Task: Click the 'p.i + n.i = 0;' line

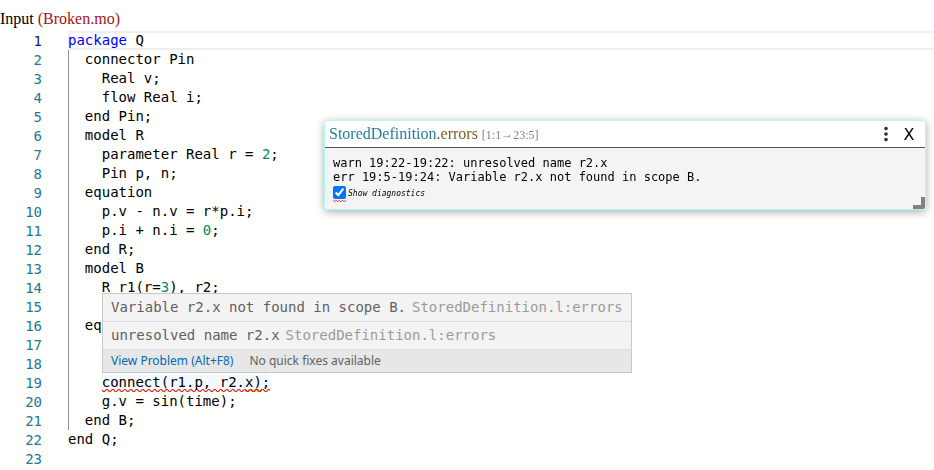Action: 160,231
